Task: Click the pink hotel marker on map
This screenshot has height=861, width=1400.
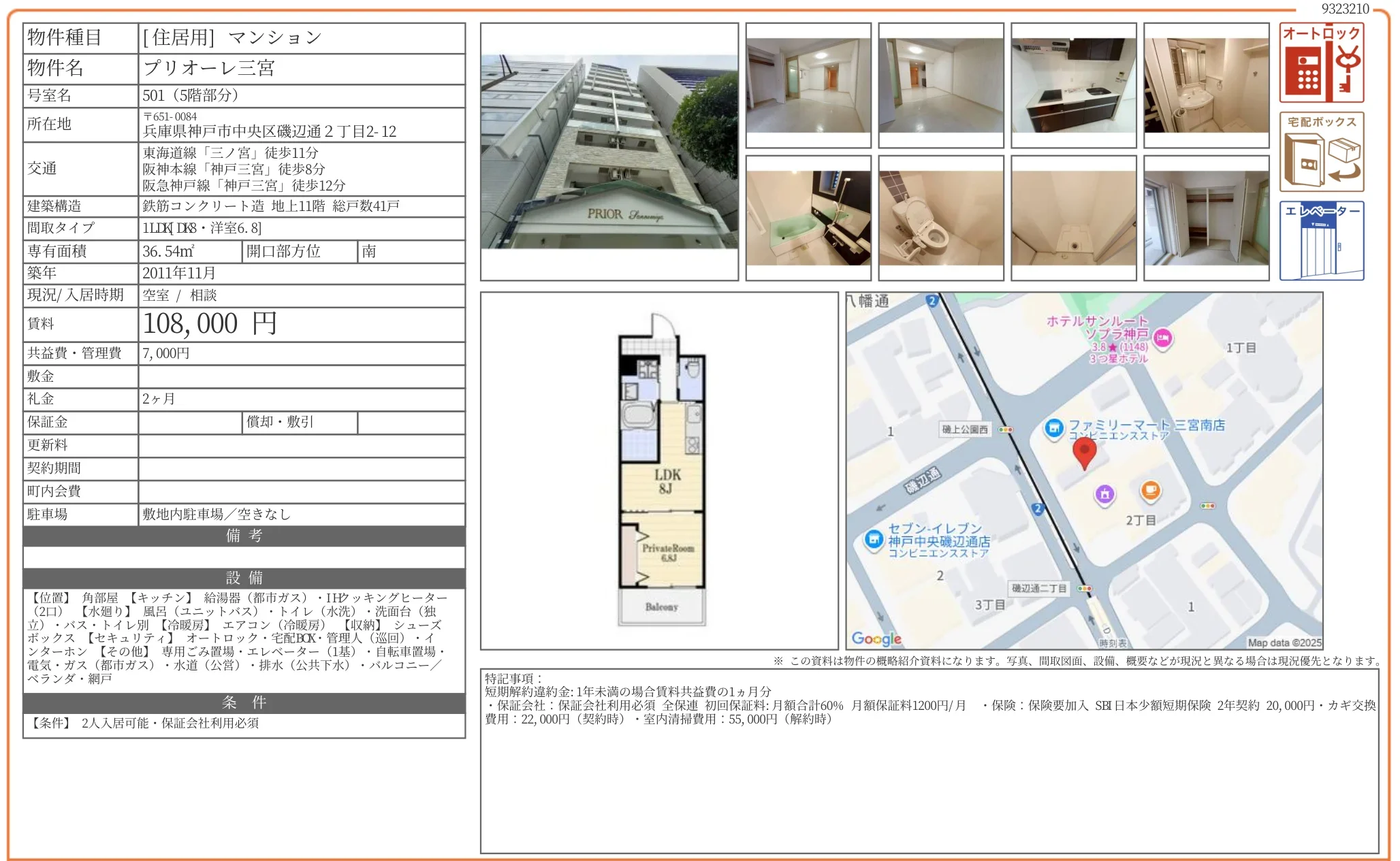Action: click(x=1163, y=337)
